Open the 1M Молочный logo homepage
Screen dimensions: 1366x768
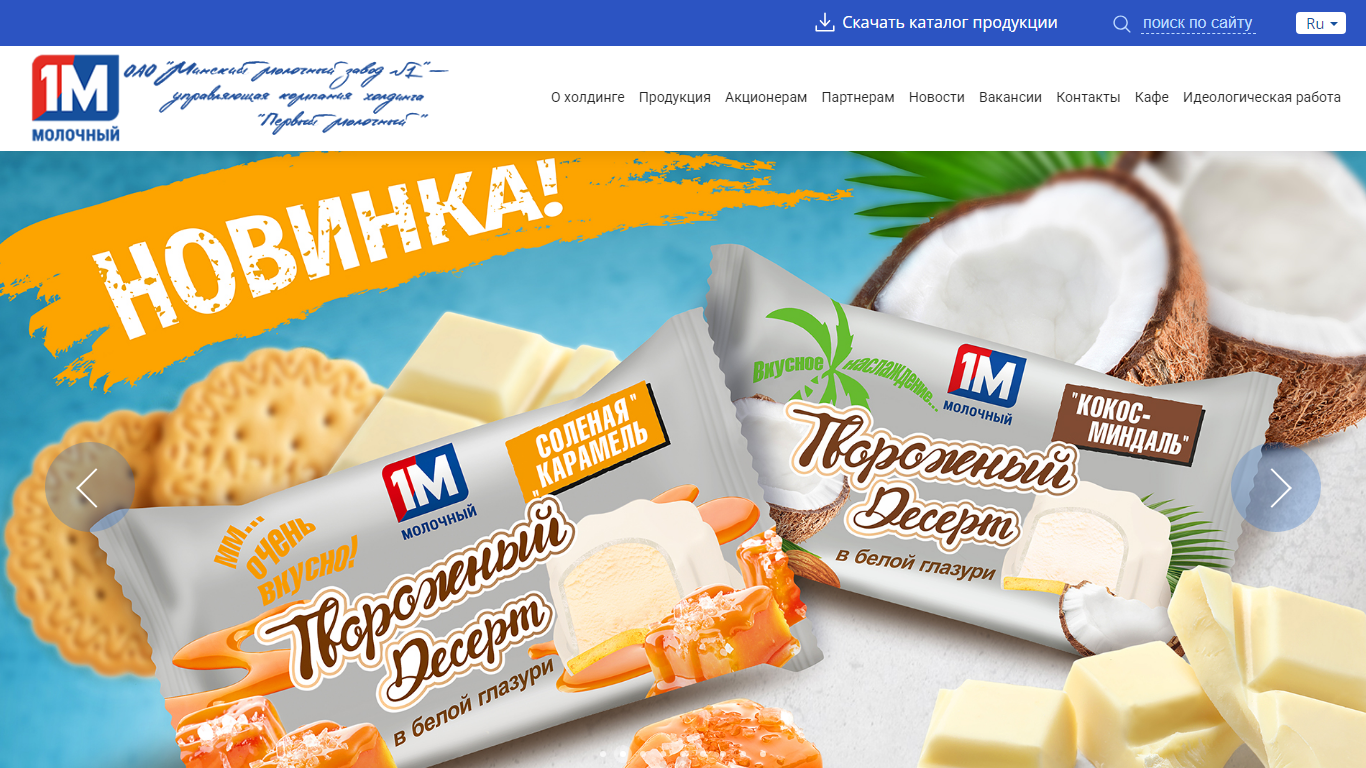coord(76,98)
